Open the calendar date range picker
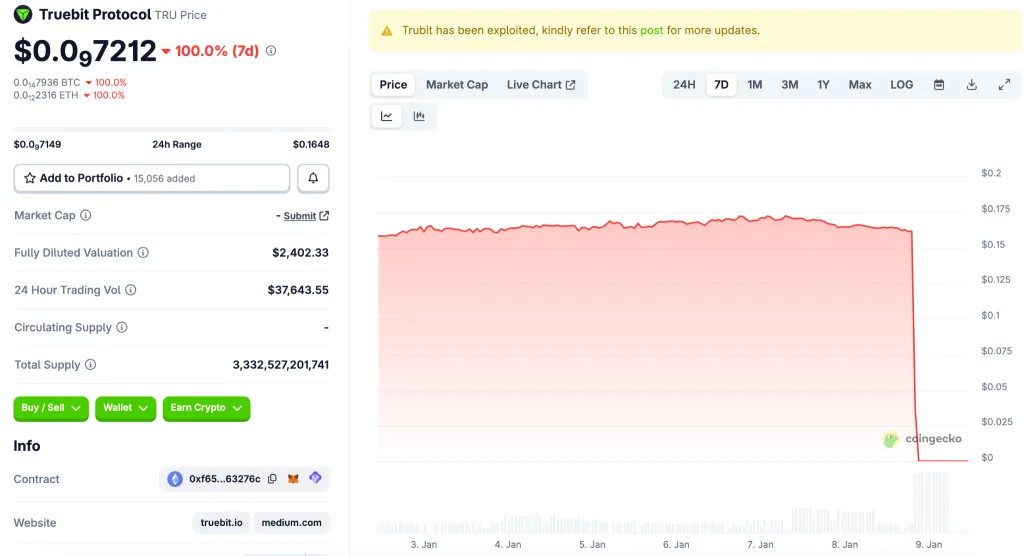 click(x=939, y=85)
